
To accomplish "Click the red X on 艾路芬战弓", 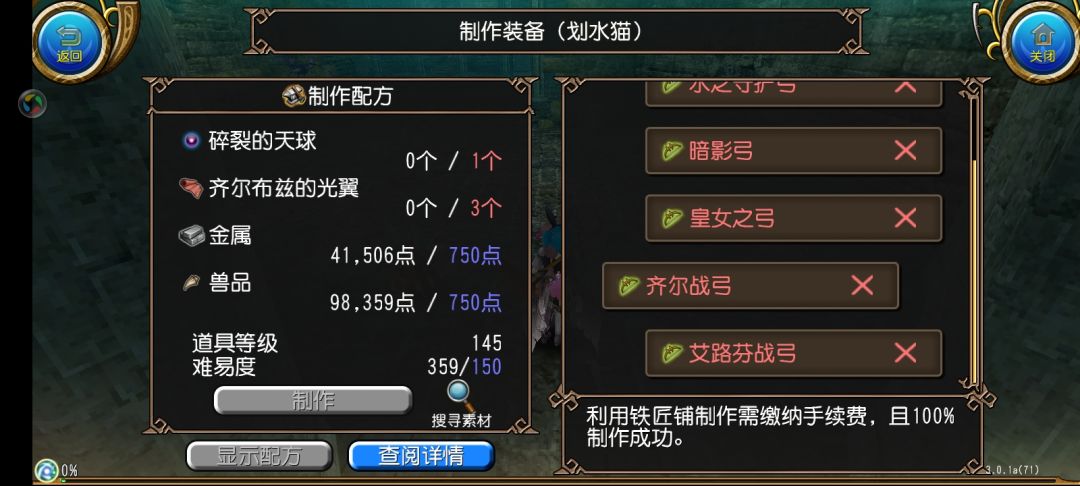I will [x=905, y=353].
